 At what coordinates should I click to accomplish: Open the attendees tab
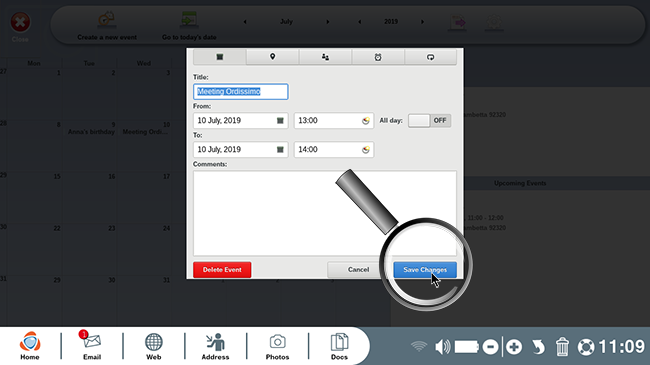click(325, 57)
